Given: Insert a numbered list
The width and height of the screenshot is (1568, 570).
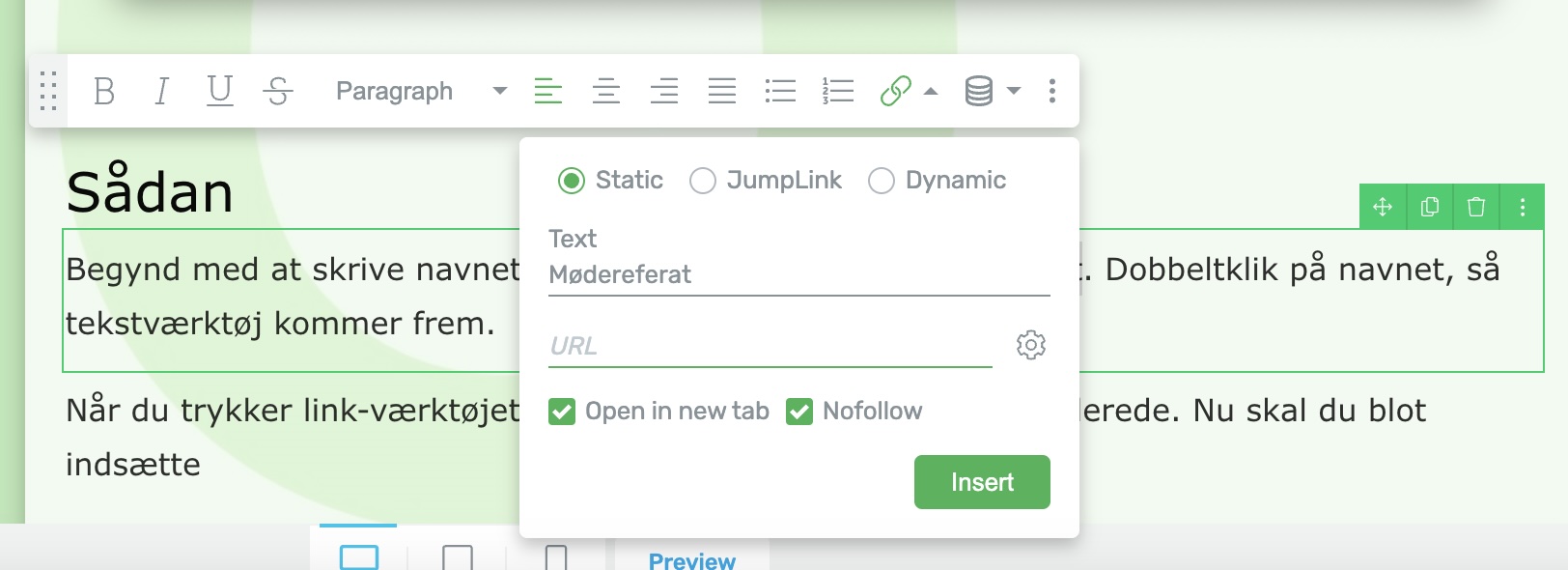Looking at the screenshot, I should (838, 91).
